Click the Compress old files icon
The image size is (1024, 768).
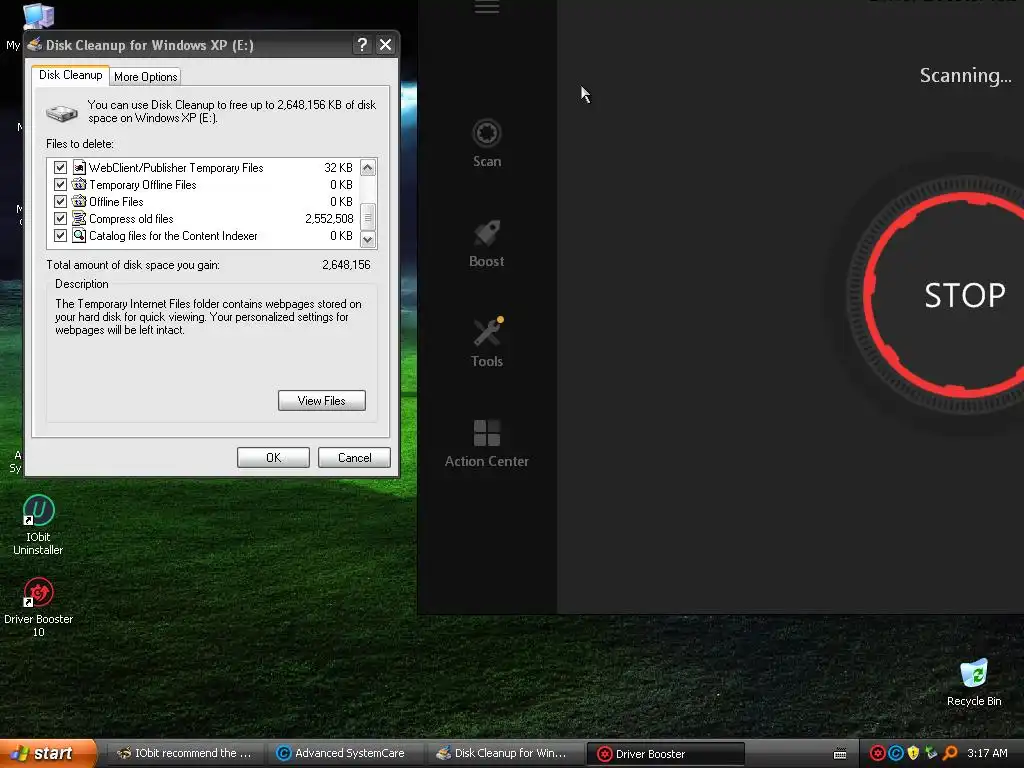(x=79, y=218)
